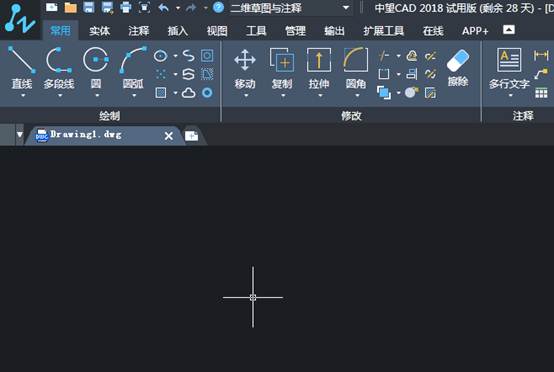Screen dimensions: 554x372
Task: Select the 圆弧 (Arc) tool
Action: 133,67
